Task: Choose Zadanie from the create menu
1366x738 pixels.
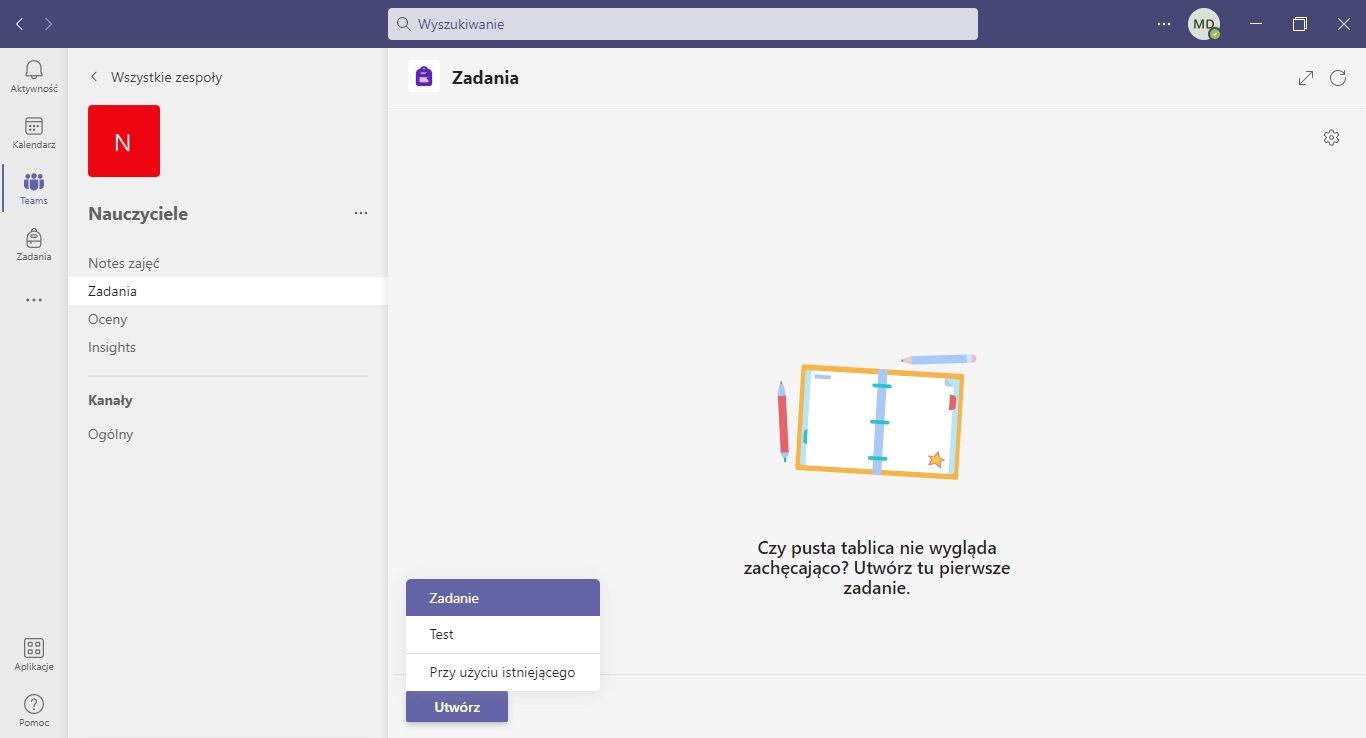Action: coord(502,598)
